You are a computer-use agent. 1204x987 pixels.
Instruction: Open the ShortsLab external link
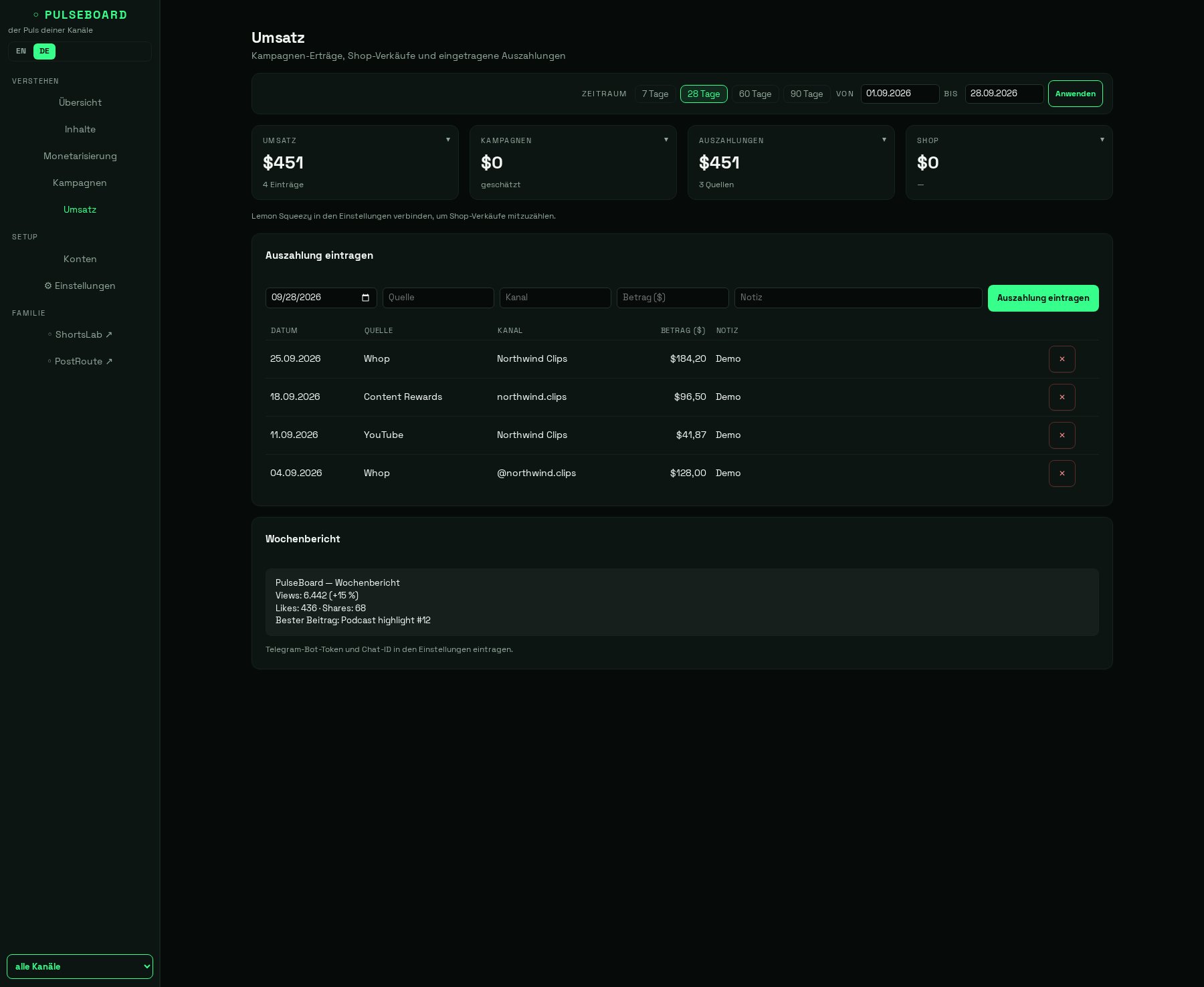pyautogui.click(x=80, y=334)
